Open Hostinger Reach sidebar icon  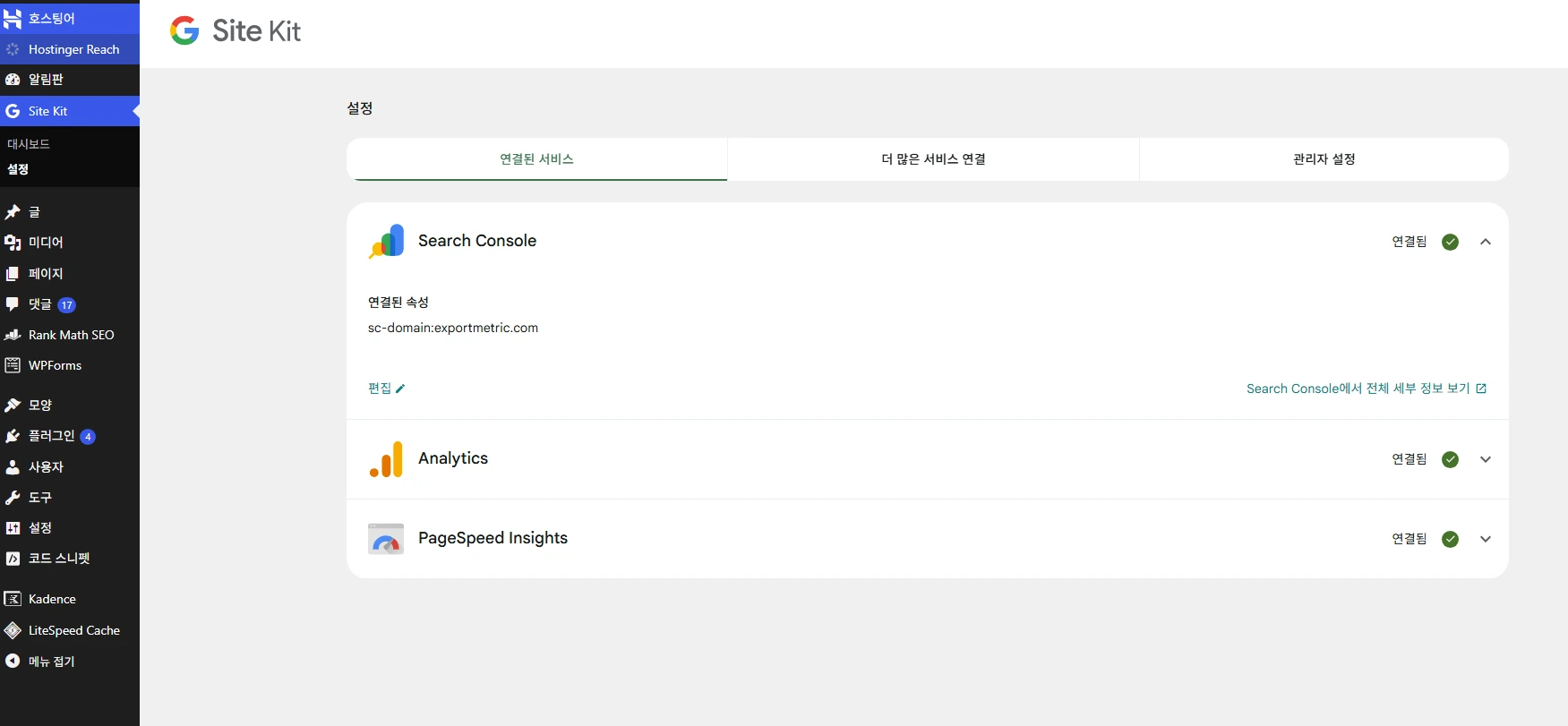click(13, 49)
